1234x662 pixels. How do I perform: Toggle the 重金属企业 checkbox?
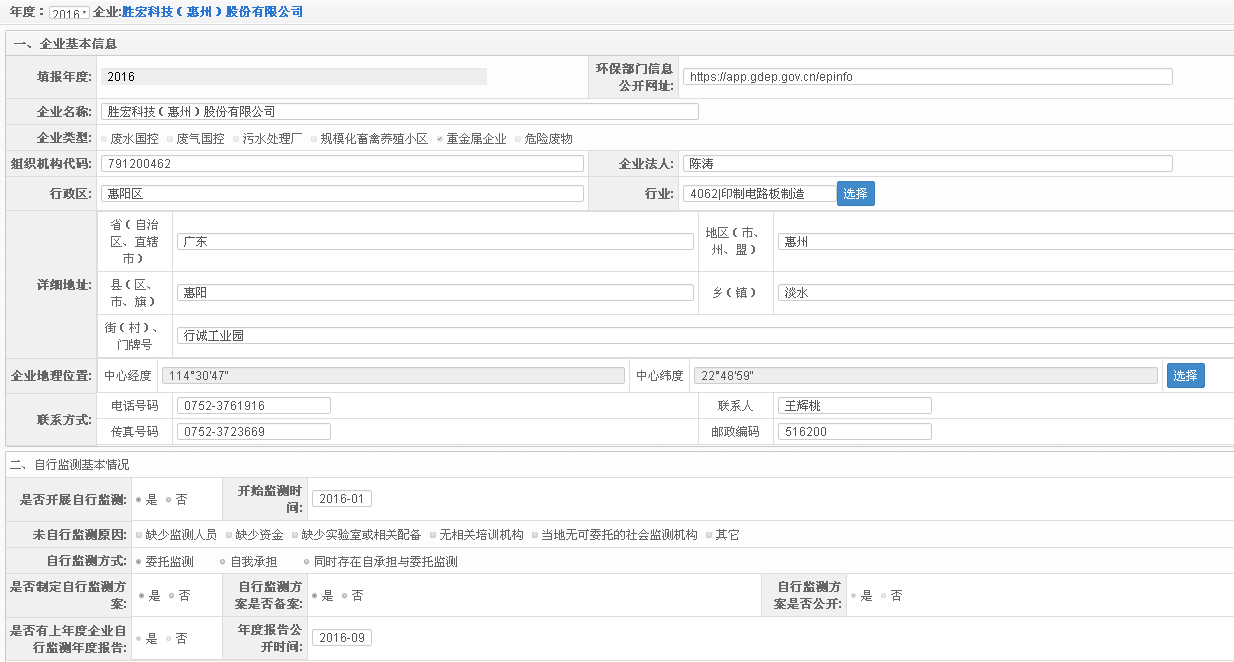coord(440,139)
